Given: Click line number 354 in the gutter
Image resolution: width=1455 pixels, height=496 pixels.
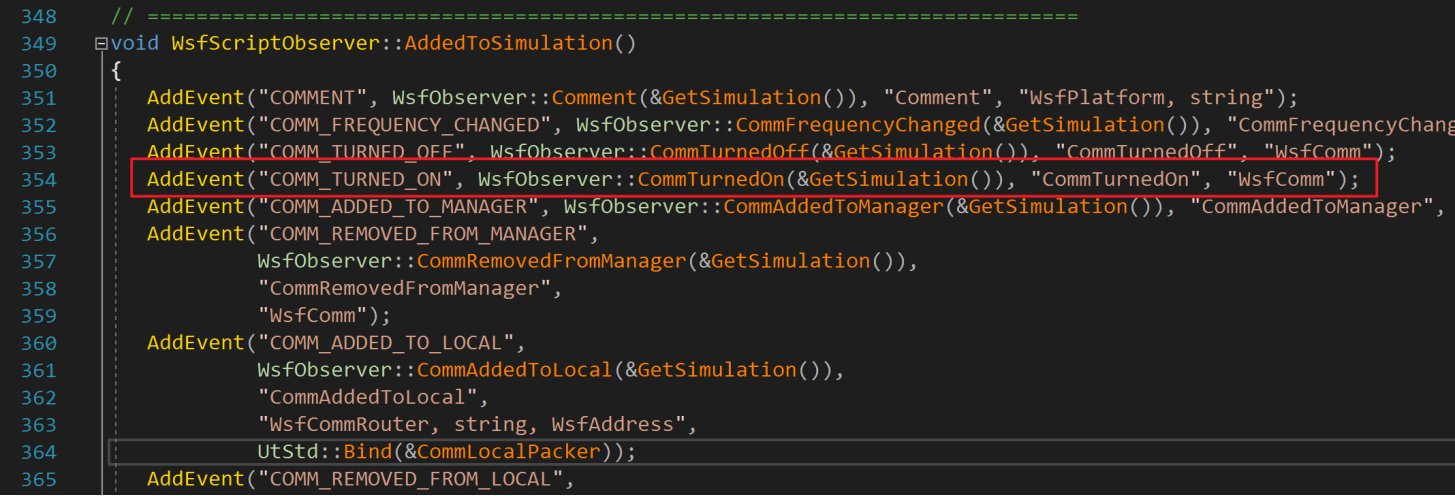Looking at the screenshot, I should tap(37, 180).
